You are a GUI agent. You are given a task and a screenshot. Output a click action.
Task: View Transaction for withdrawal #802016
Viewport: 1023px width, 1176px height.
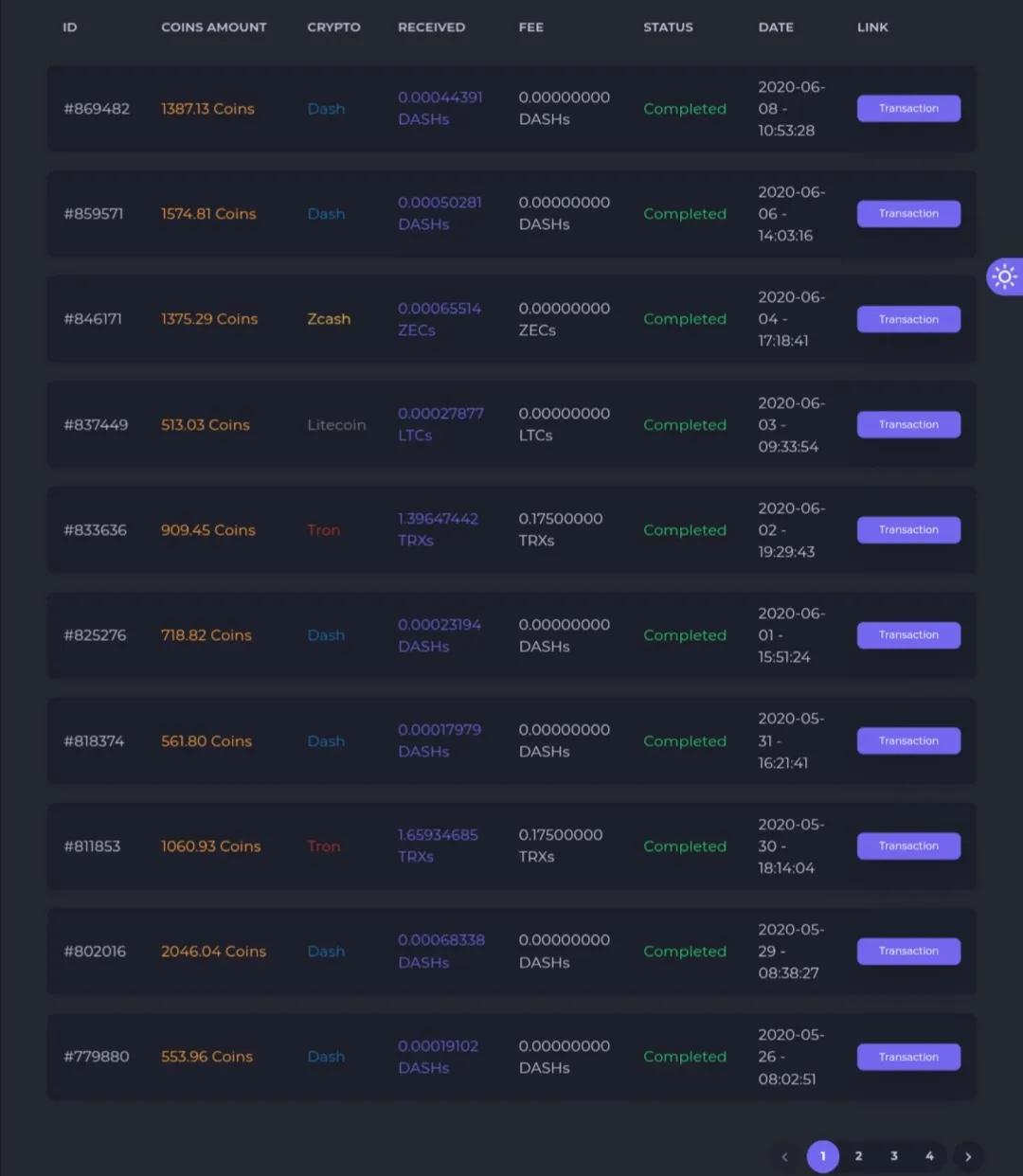point(908,952)
